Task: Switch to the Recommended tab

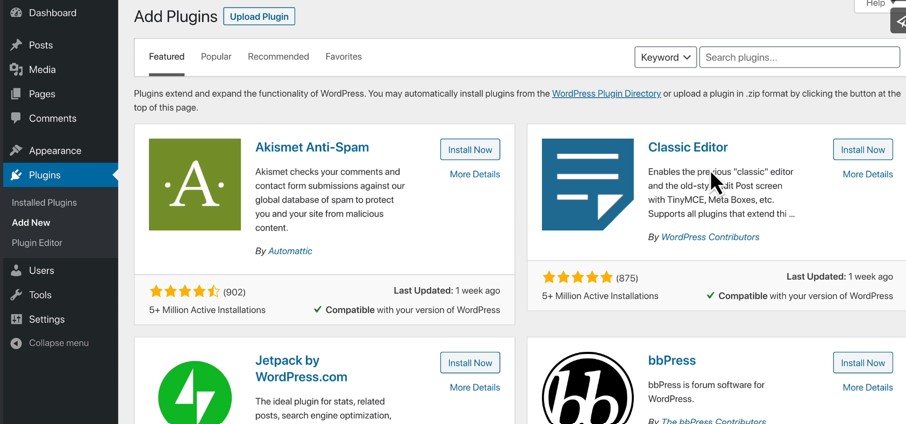Action: tap(279, 57)
